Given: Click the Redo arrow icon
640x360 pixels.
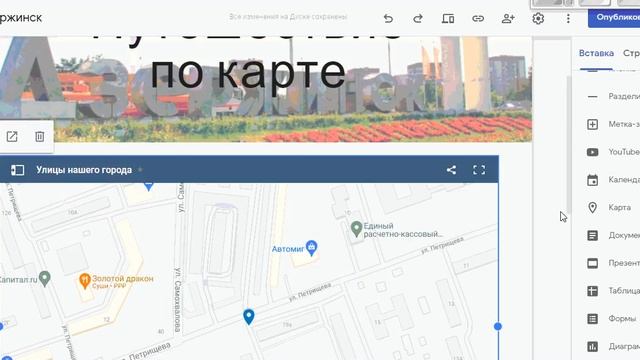Looking at the screenshot, I should pyautogui.click(x=418, y=18).
